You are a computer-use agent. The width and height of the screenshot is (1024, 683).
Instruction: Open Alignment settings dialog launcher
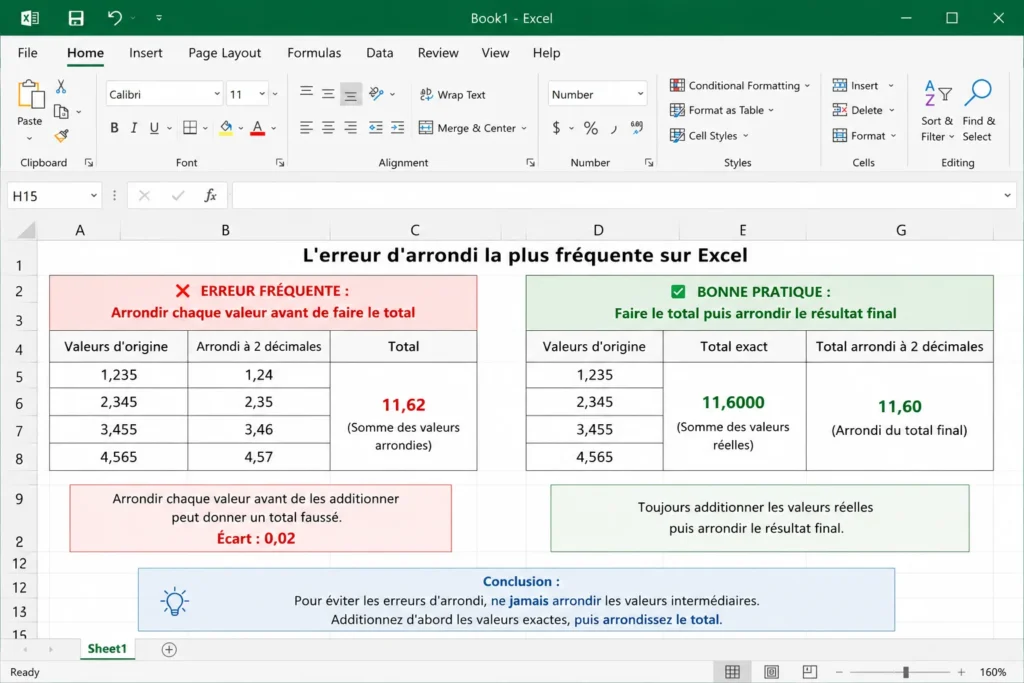click(x=530, y=163)
